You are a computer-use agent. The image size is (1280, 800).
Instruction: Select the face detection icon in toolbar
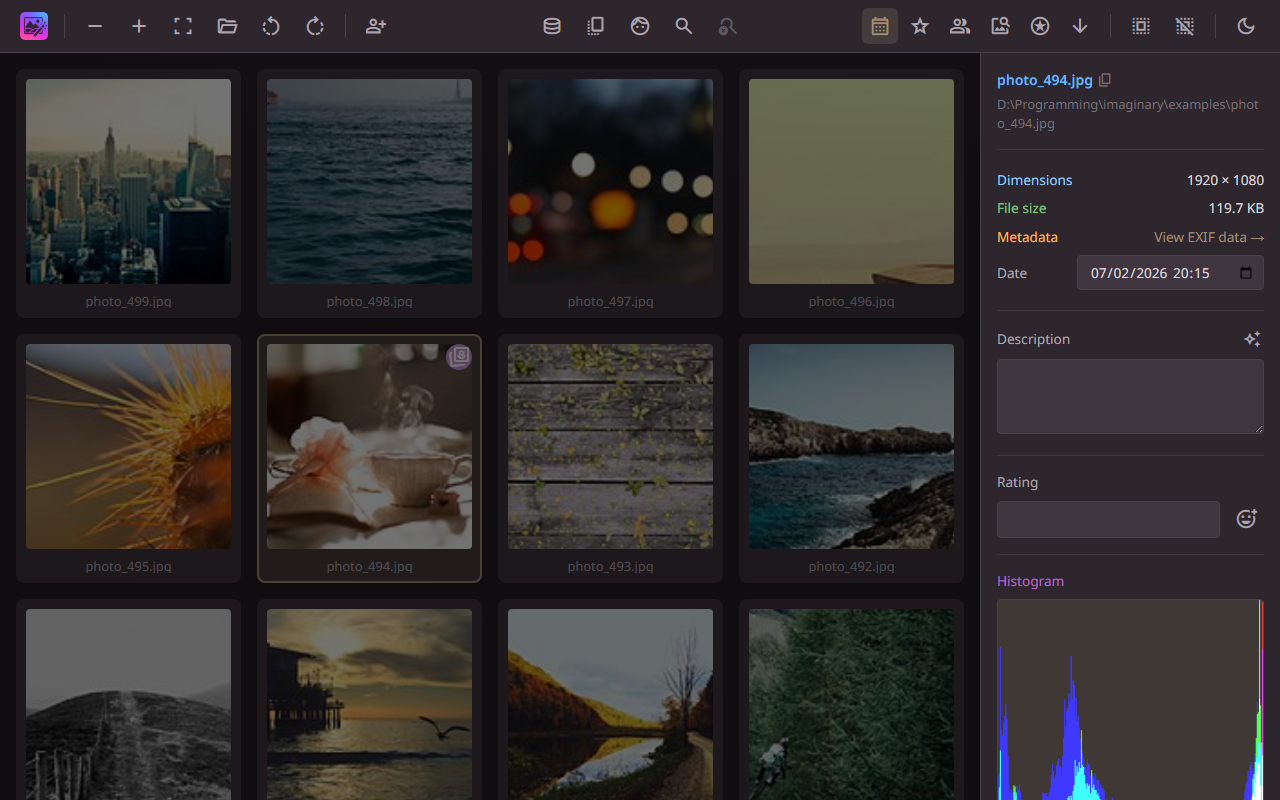coord(639,26)
